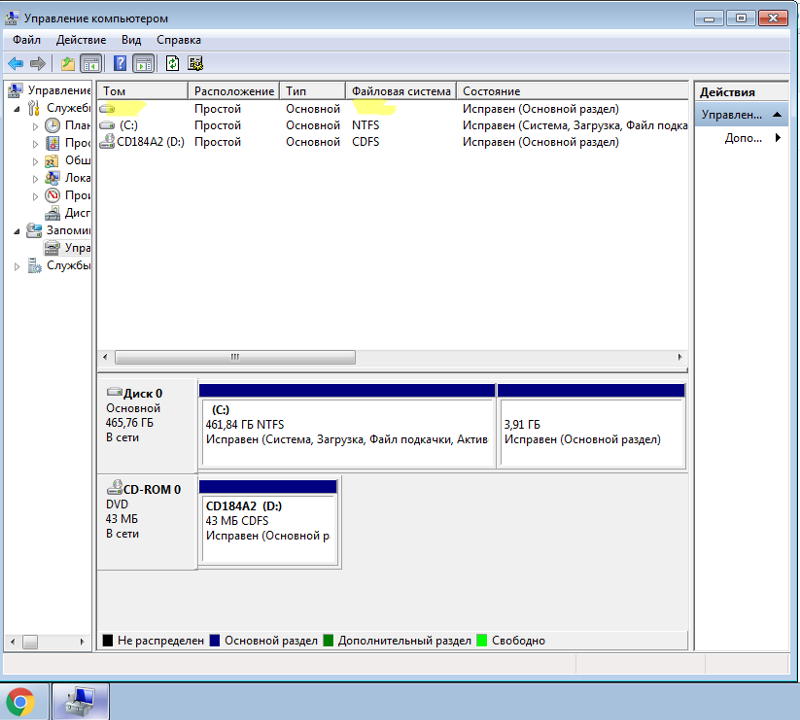Image resolution: width=800 pixels, height=720 pixels.
Task: Collapse the Управлен… actions section arrow
Action: 777,114
